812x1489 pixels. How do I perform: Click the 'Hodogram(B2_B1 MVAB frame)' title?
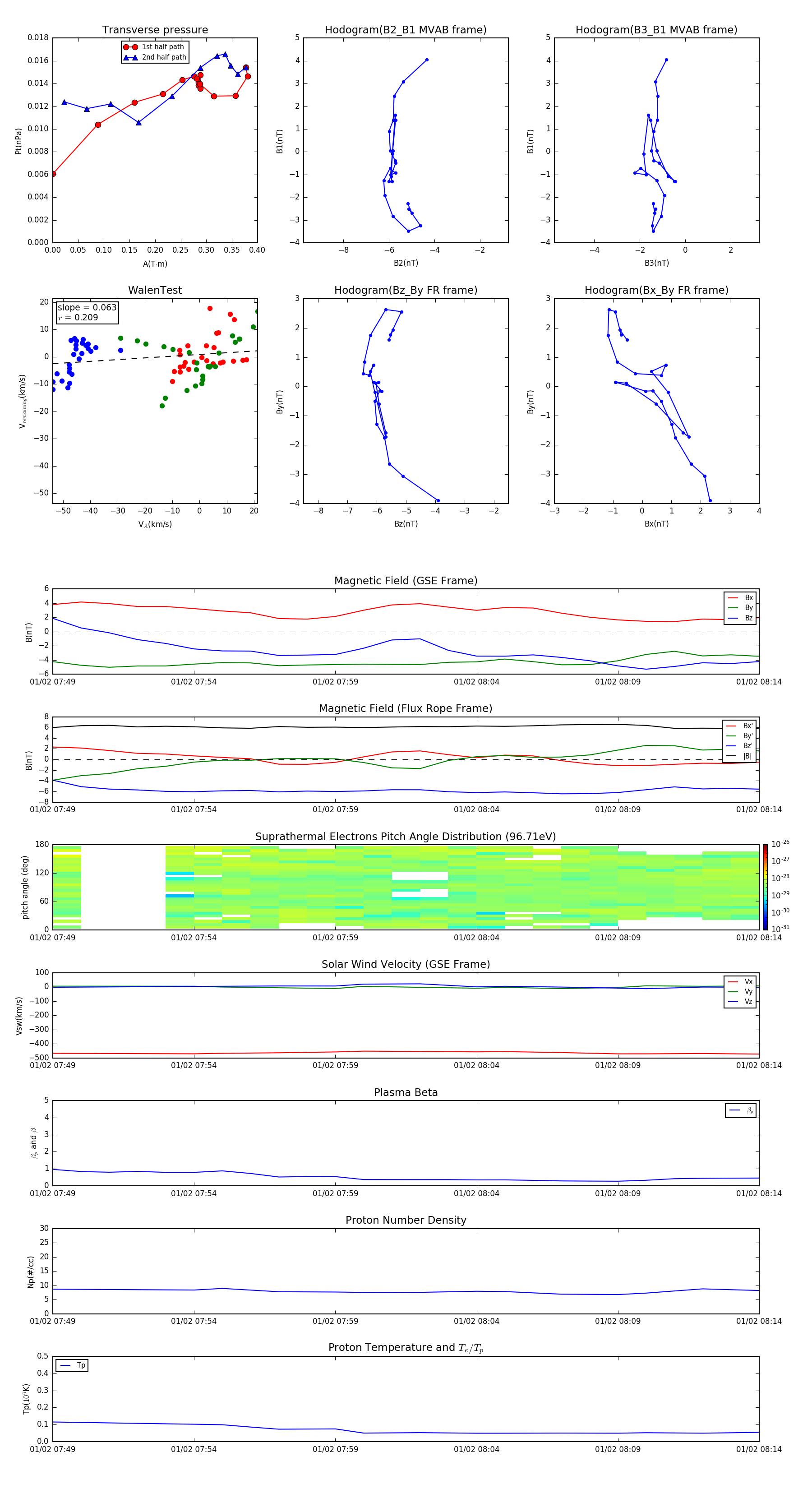pos(406,30)
